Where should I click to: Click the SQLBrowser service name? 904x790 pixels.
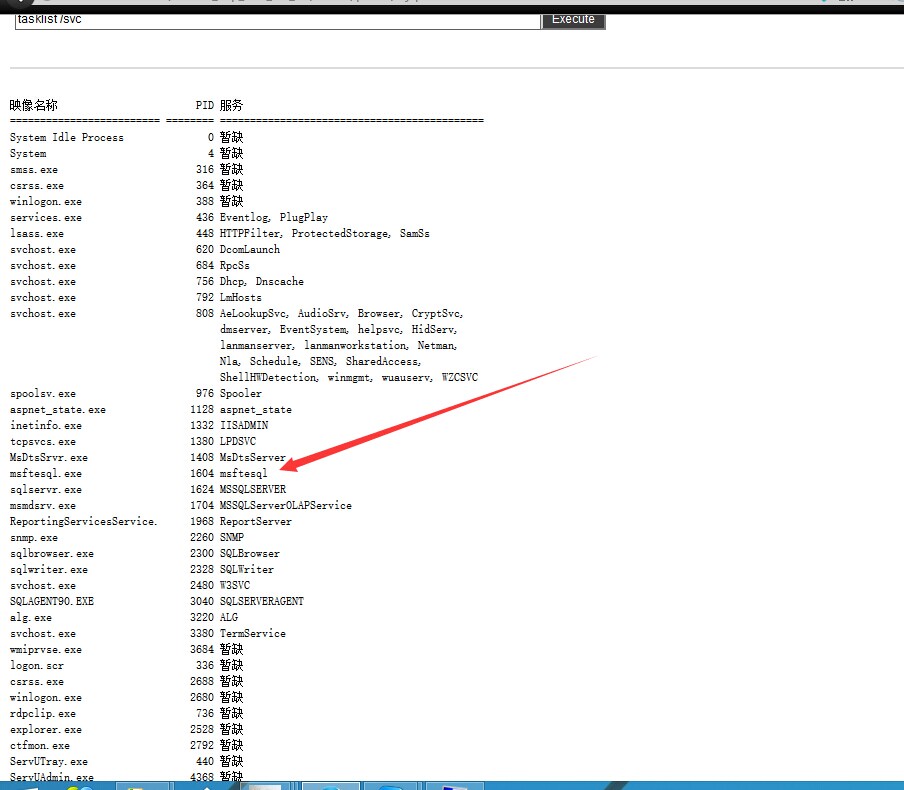point(250,554)
